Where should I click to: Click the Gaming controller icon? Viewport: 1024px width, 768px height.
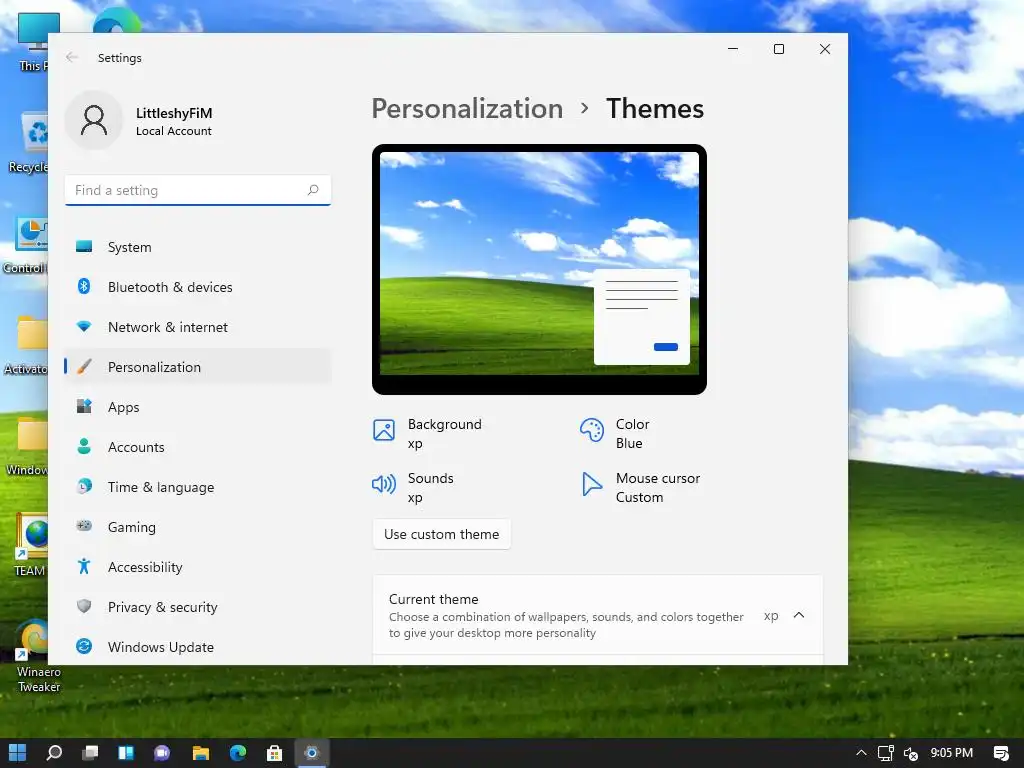pyautogui.click(x=84, y=526)
